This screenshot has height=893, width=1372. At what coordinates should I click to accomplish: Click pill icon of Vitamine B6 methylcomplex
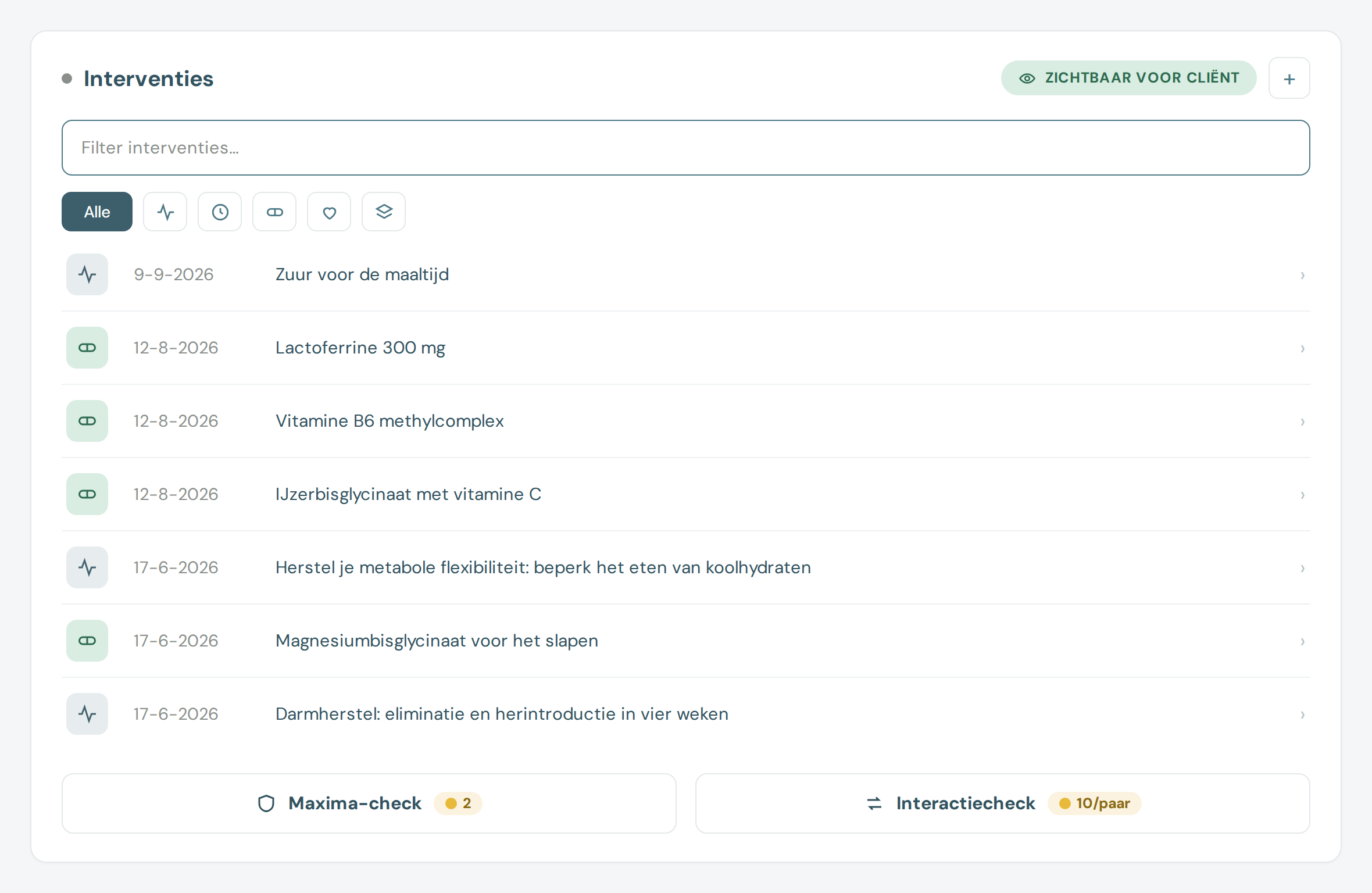87,421
